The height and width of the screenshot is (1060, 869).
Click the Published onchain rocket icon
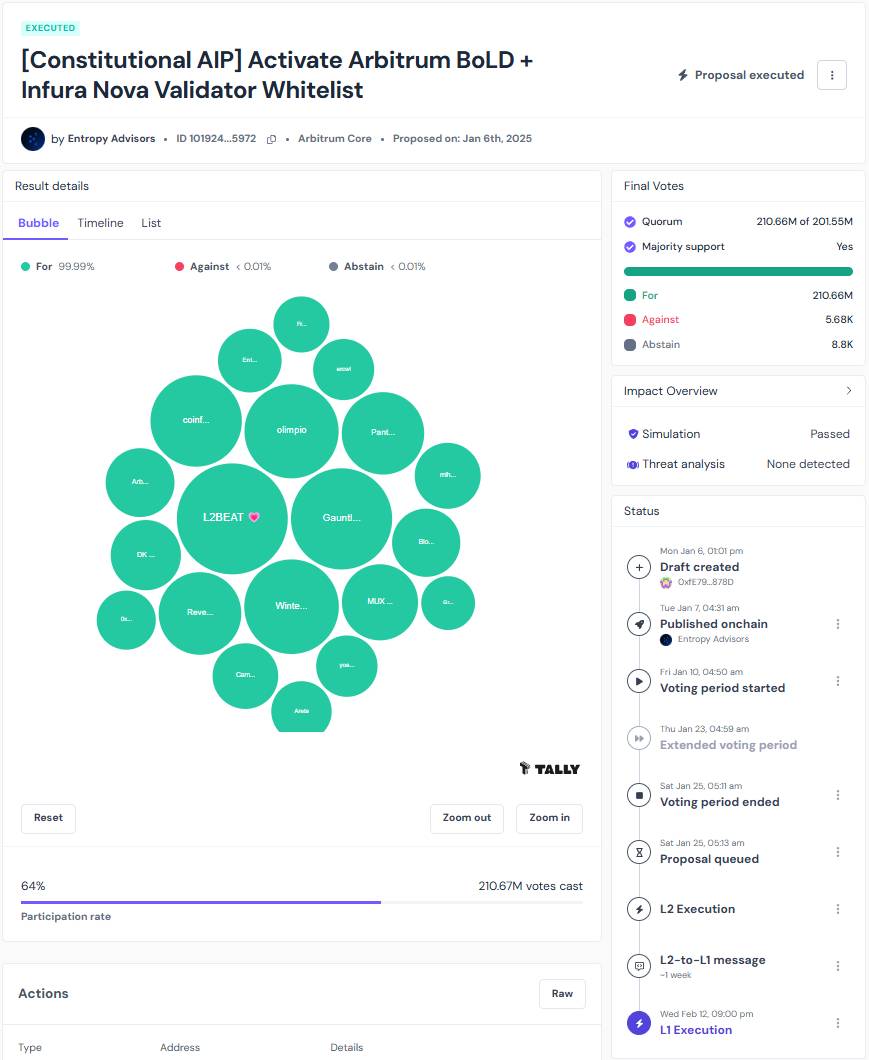(x=639, y=624)
